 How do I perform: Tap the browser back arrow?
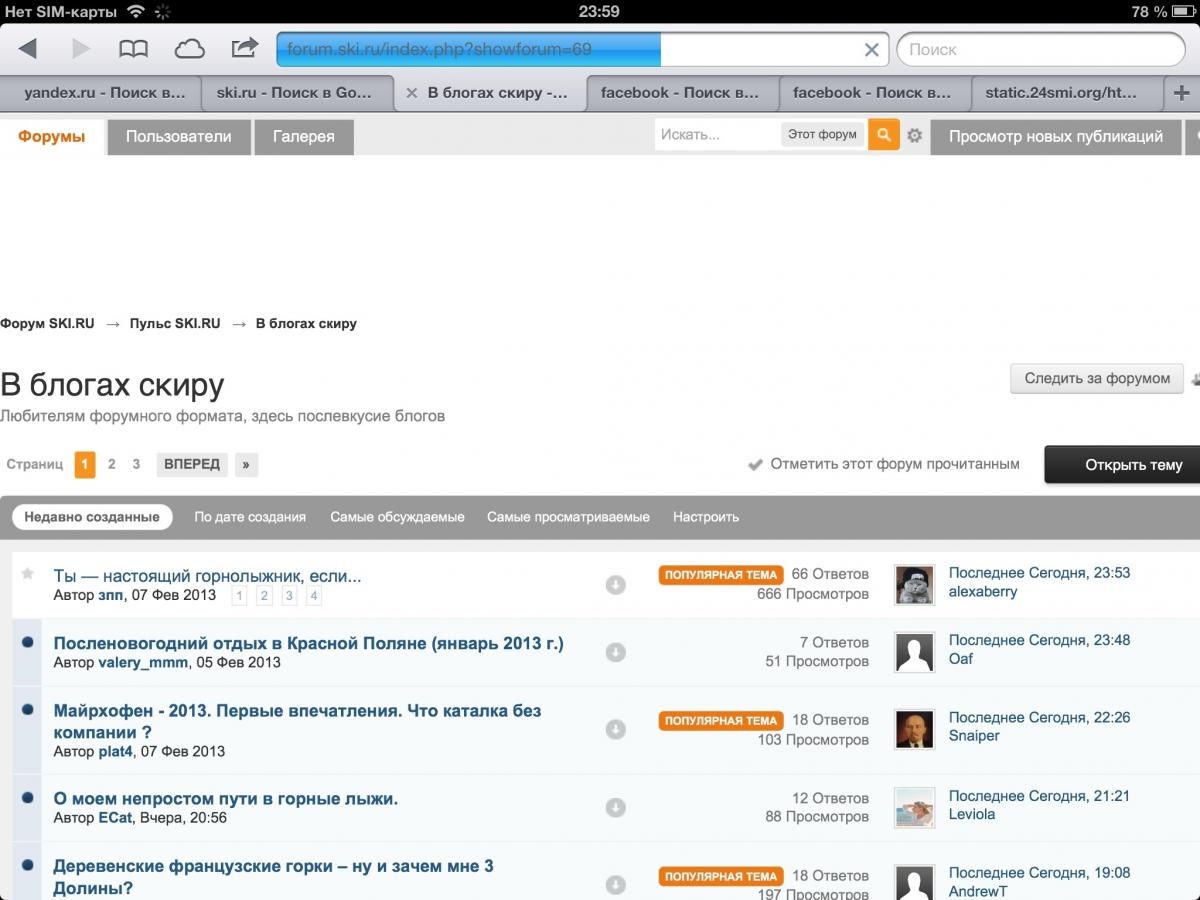coord(28,49)
